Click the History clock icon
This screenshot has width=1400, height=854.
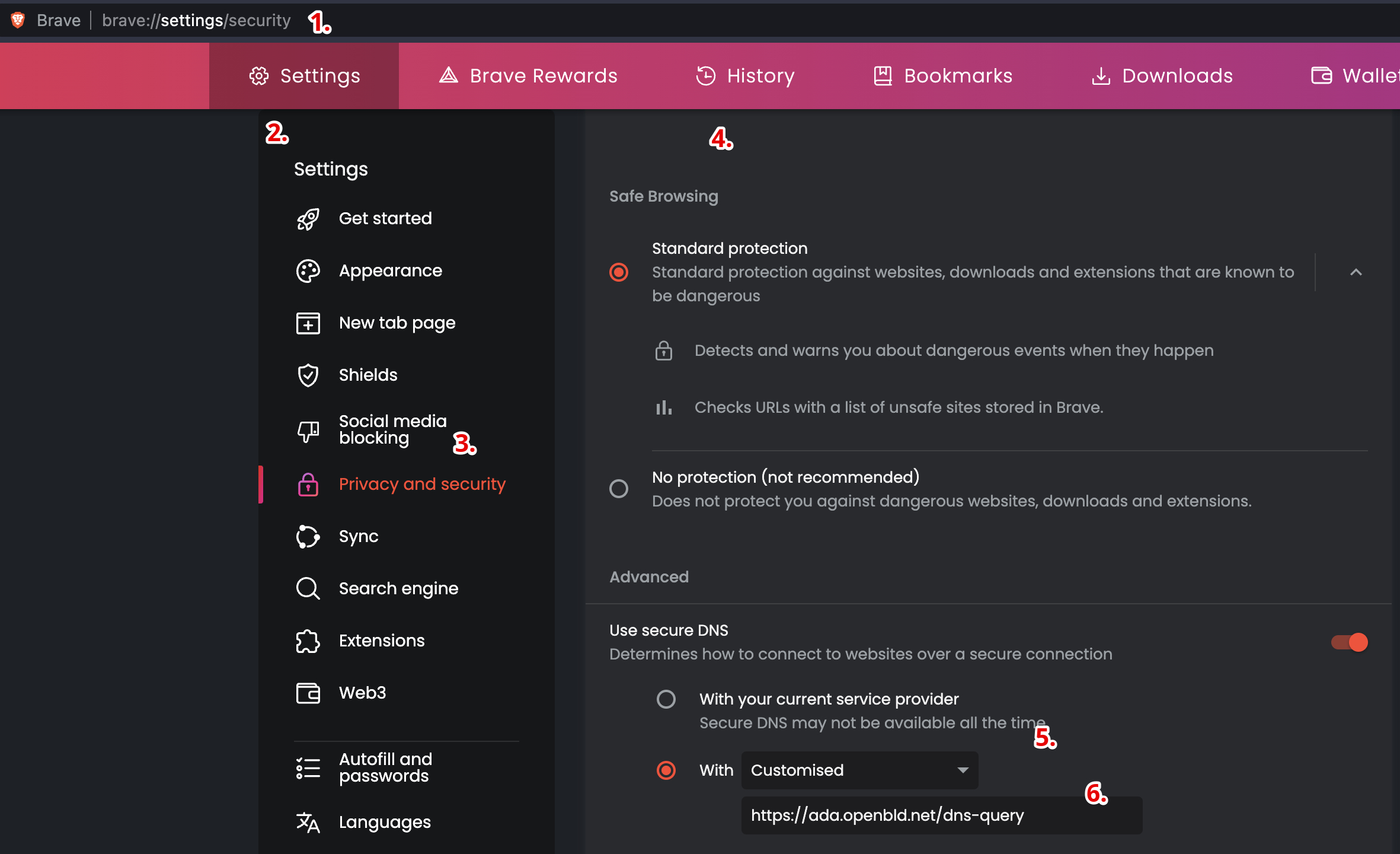(706, 76)
